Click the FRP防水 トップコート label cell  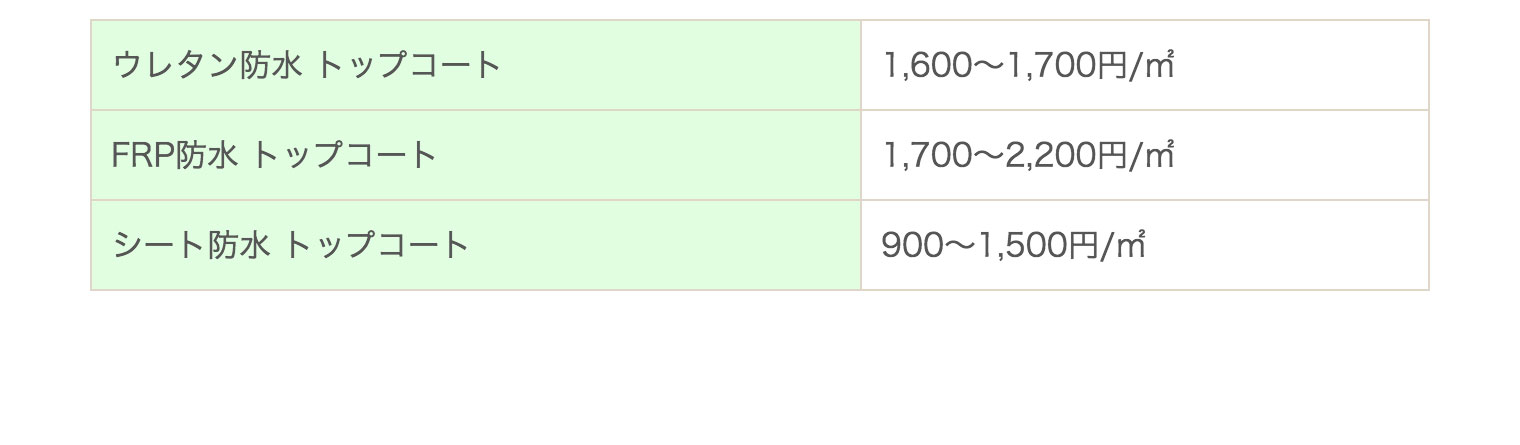tap(476, 155)
